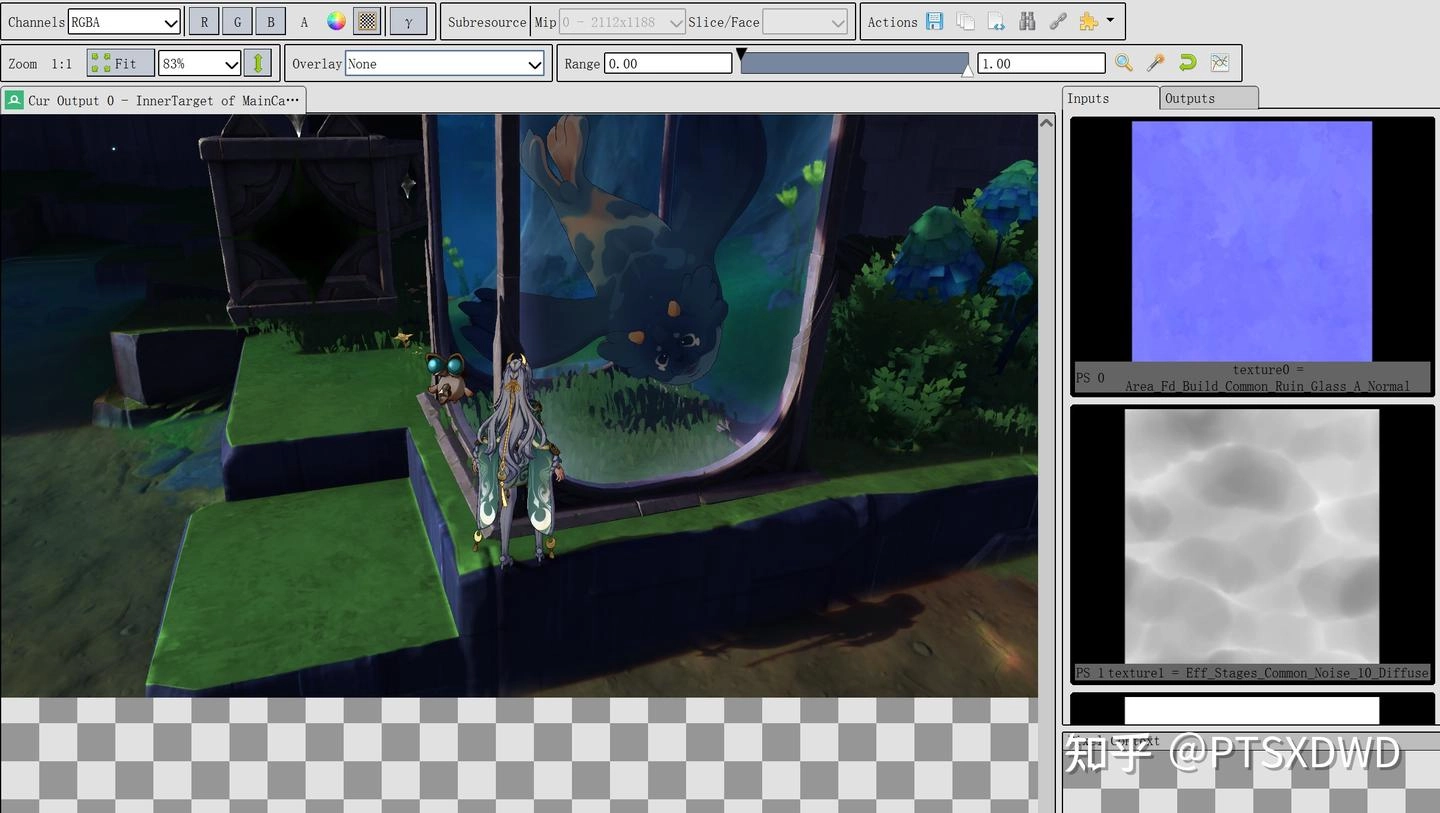Select the Cur Output 0 InnerTarget tab
The image size is (1440, 813).
[153, 100]
